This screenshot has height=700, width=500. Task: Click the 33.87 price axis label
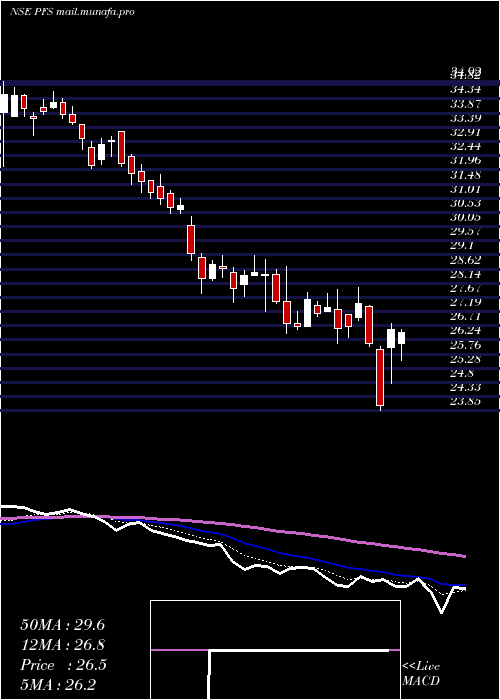[465, 104]
